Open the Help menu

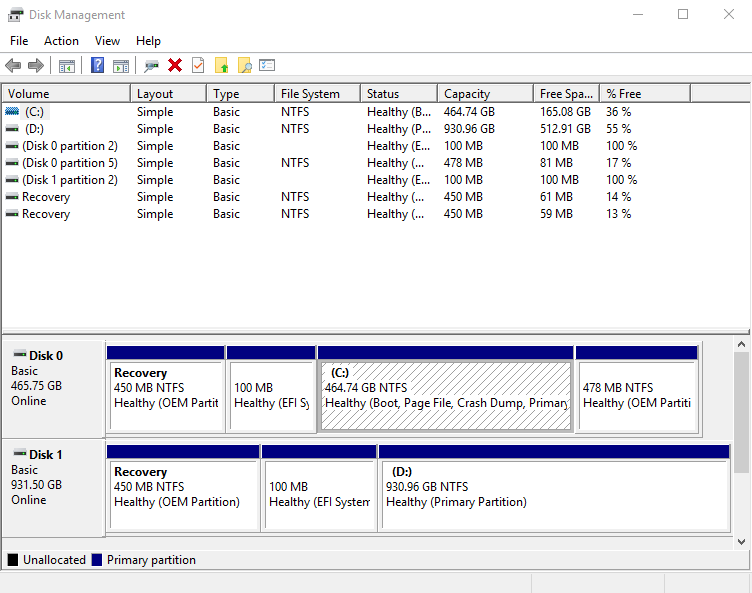(x=148, y=41)
